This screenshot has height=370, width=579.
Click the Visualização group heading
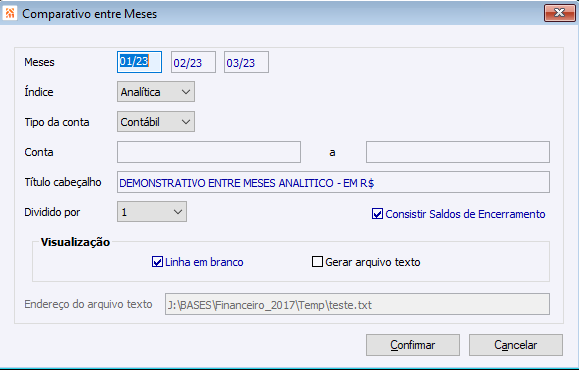[75, 242]
